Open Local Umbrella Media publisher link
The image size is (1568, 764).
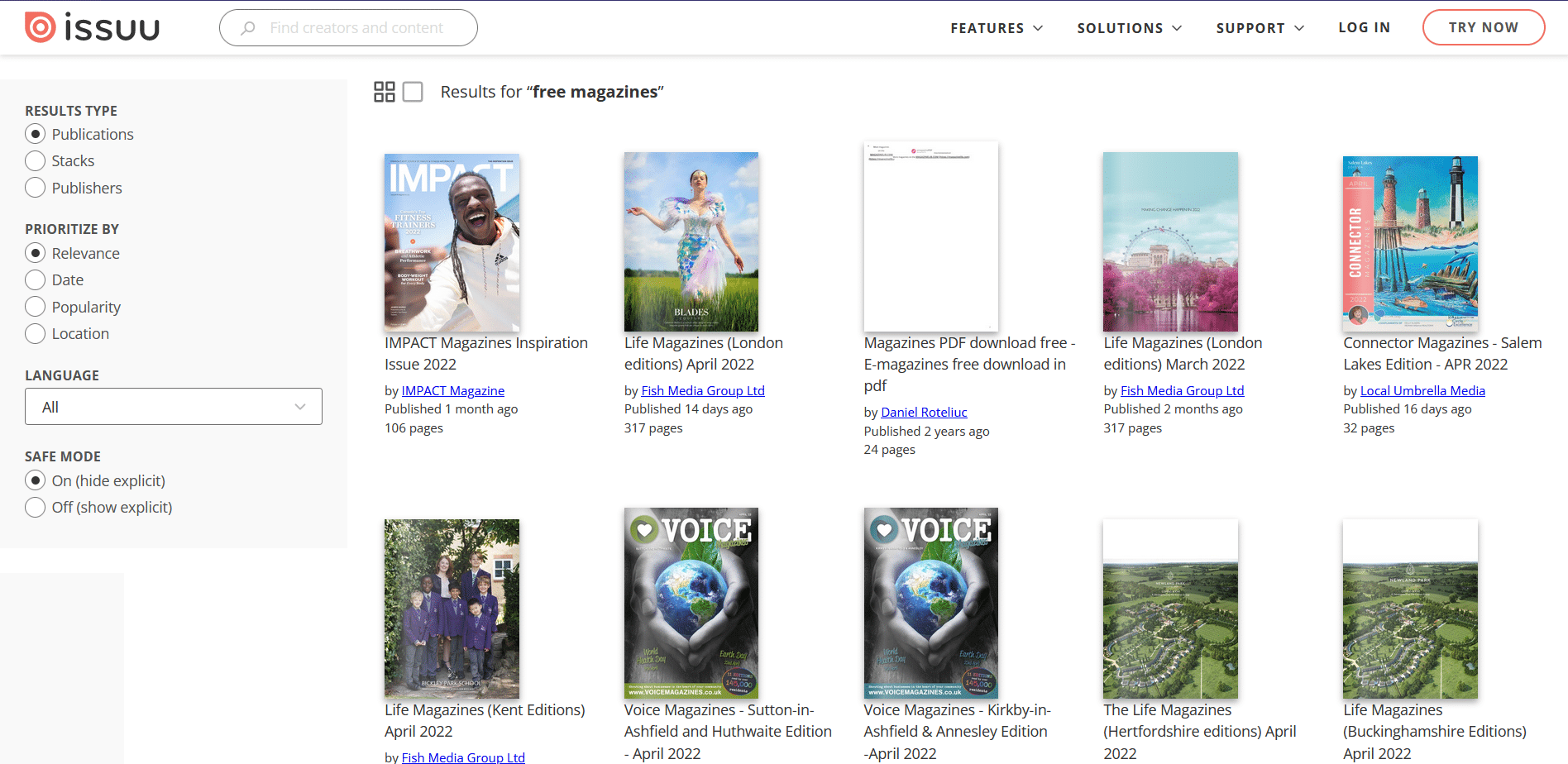point(1422,390)
